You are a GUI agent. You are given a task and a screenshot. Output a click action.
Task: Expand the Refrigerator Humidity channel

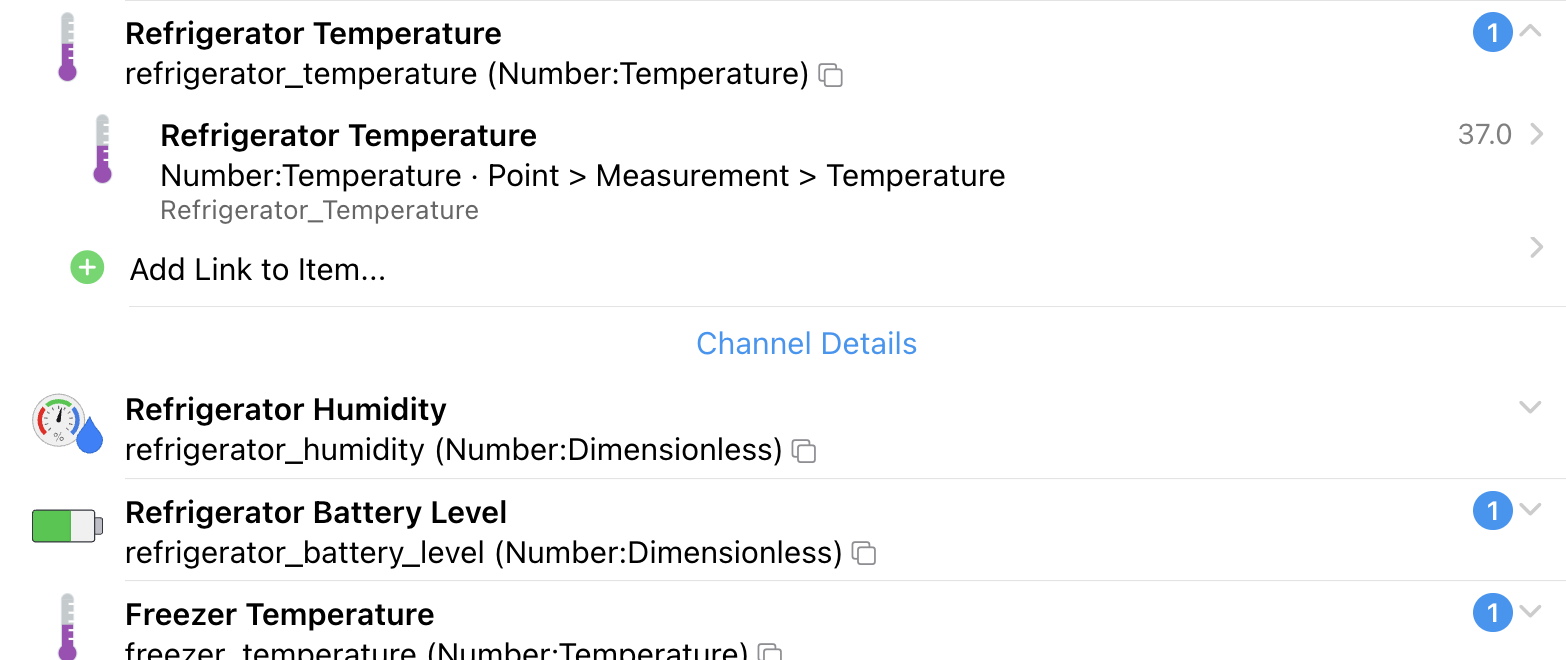click(1530, 407)
